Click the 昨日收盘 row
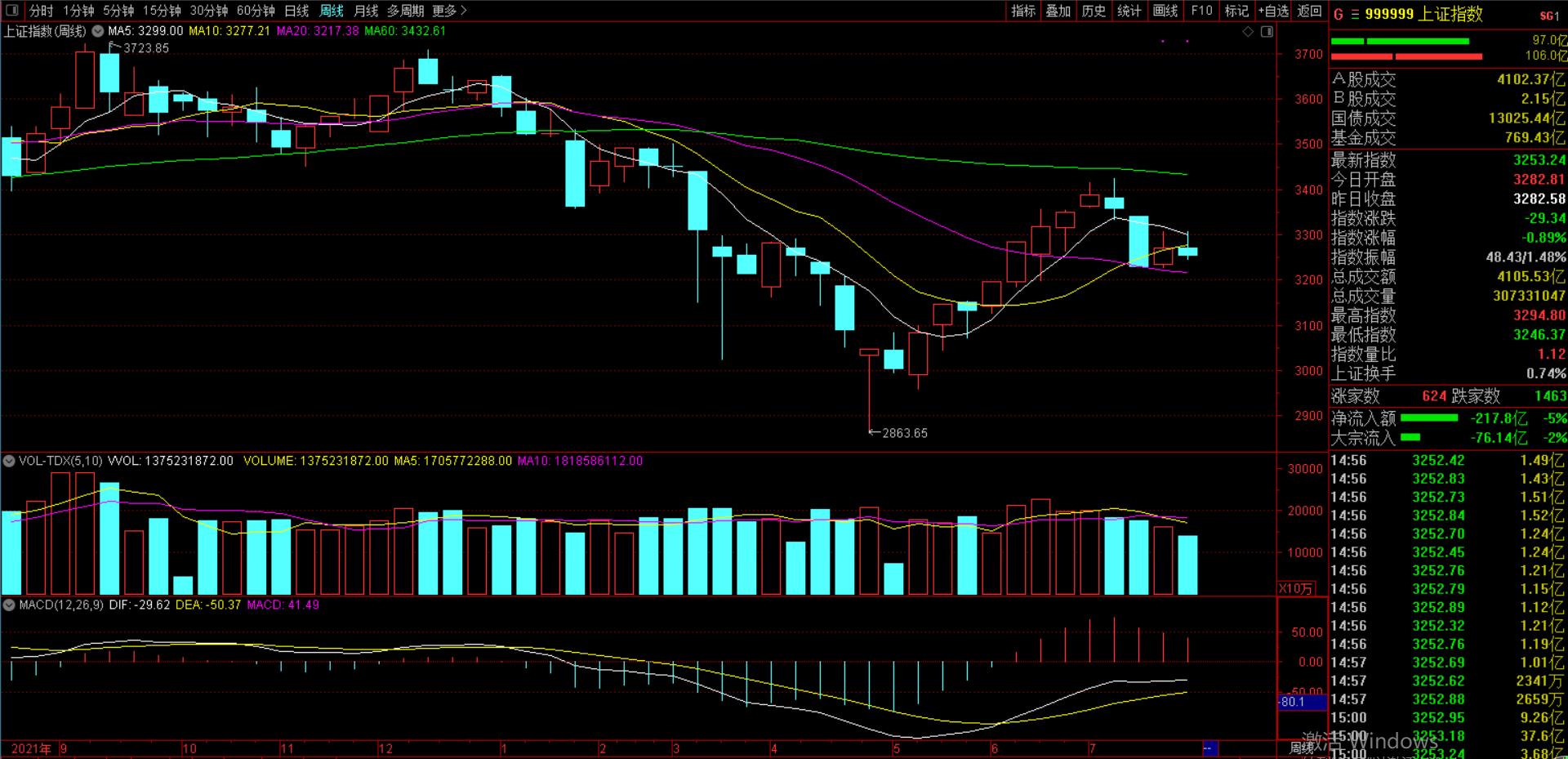1568x759 pixels. [1449, 199]
